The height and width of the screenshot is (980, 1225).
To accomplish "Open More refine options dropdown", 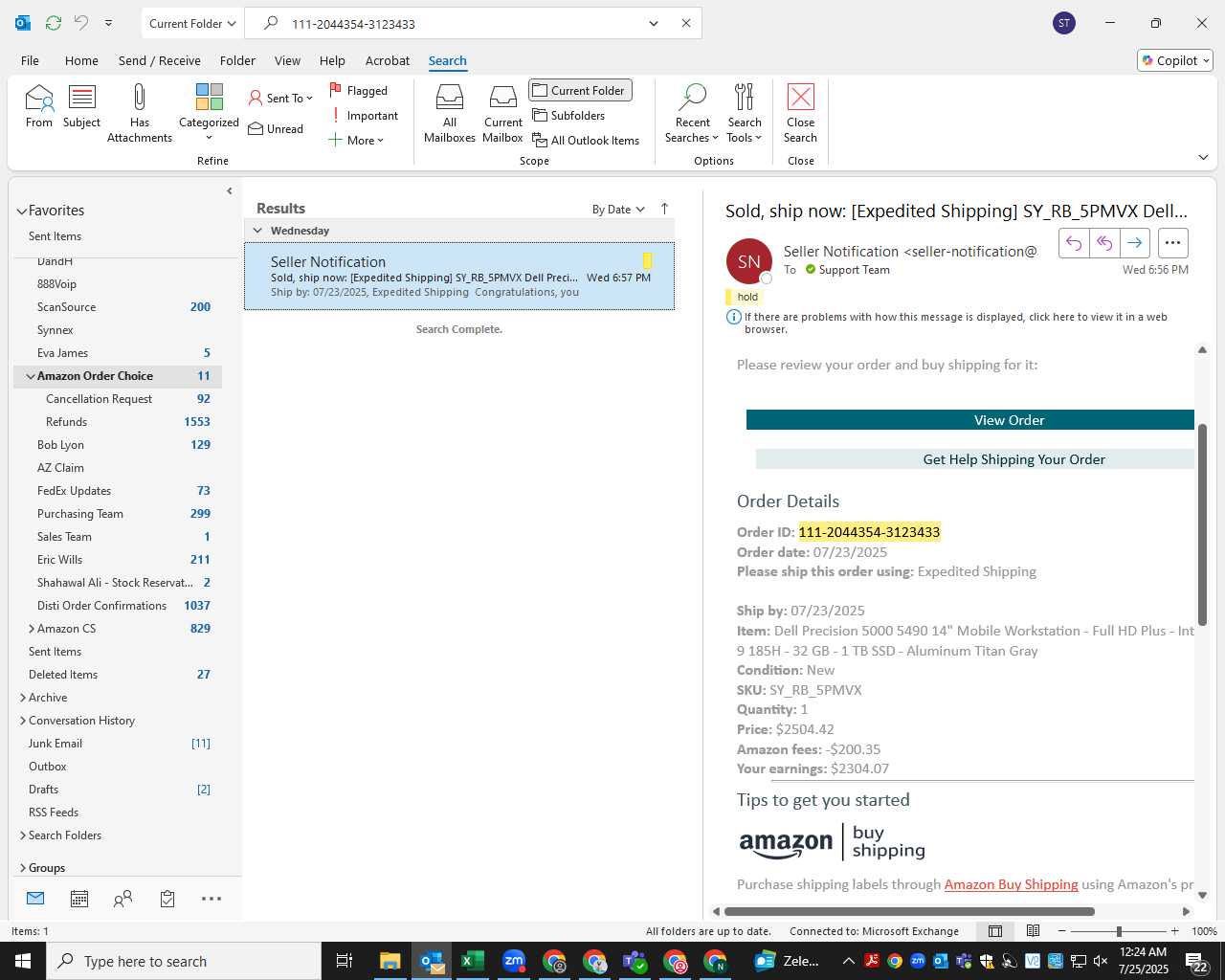I will coord(356,141).
